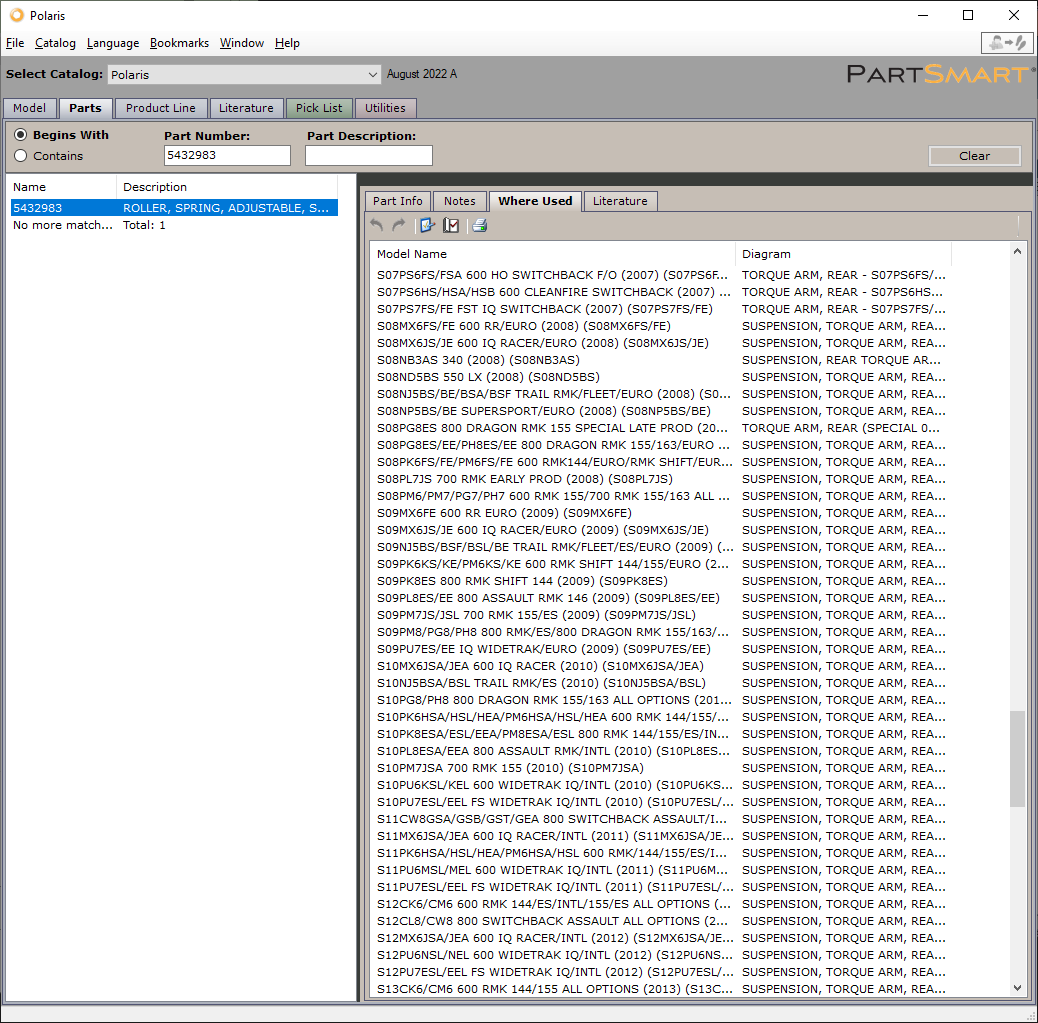
Task: Click the Diagram column header
Action: (x=843, y=254)
